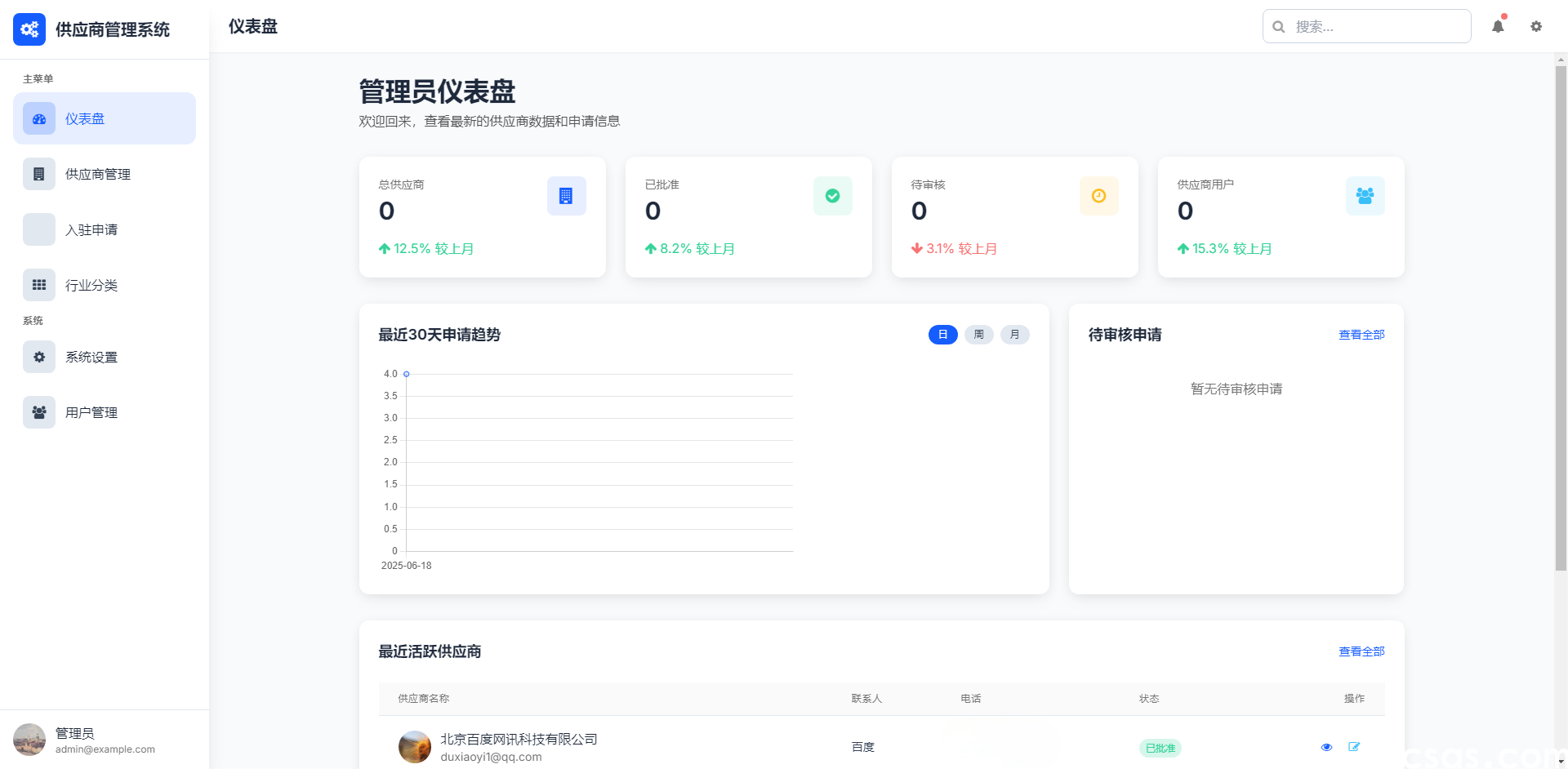
Task: Click the users icon on 供应商用户 card
Action: (1365, 196)
